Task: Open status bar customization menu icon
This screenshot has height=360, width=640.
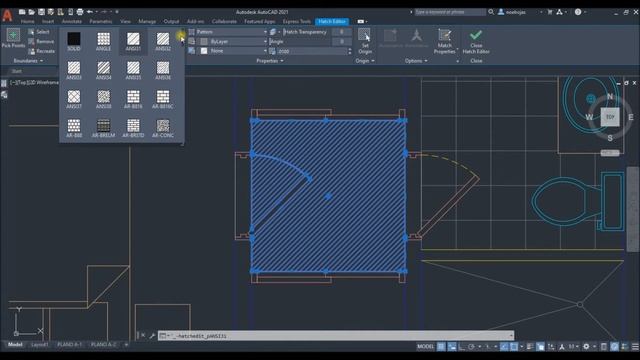Action: (x=635, y=347)
